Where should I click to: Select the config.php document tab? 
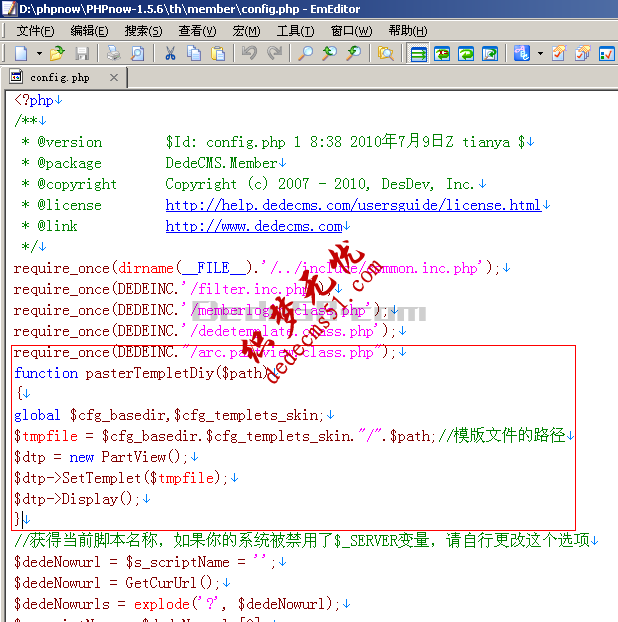(x=58, y=77)
